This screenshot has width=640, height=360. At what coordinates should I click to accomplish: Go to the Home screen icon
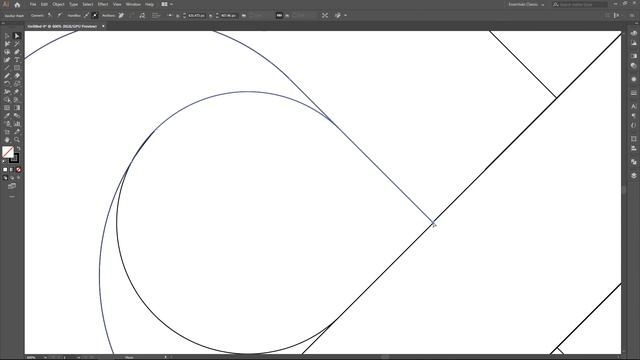click(x=17, y=4)
